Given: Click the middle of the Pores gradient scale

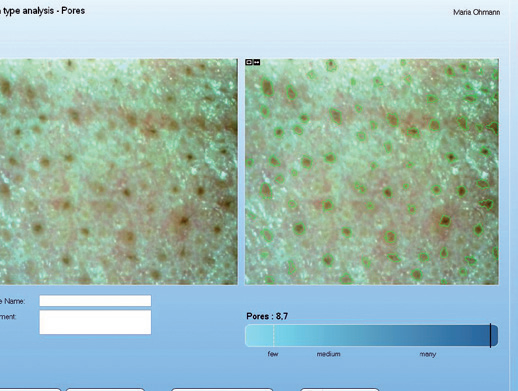Looking at the screenshot, I should (372, 336).
